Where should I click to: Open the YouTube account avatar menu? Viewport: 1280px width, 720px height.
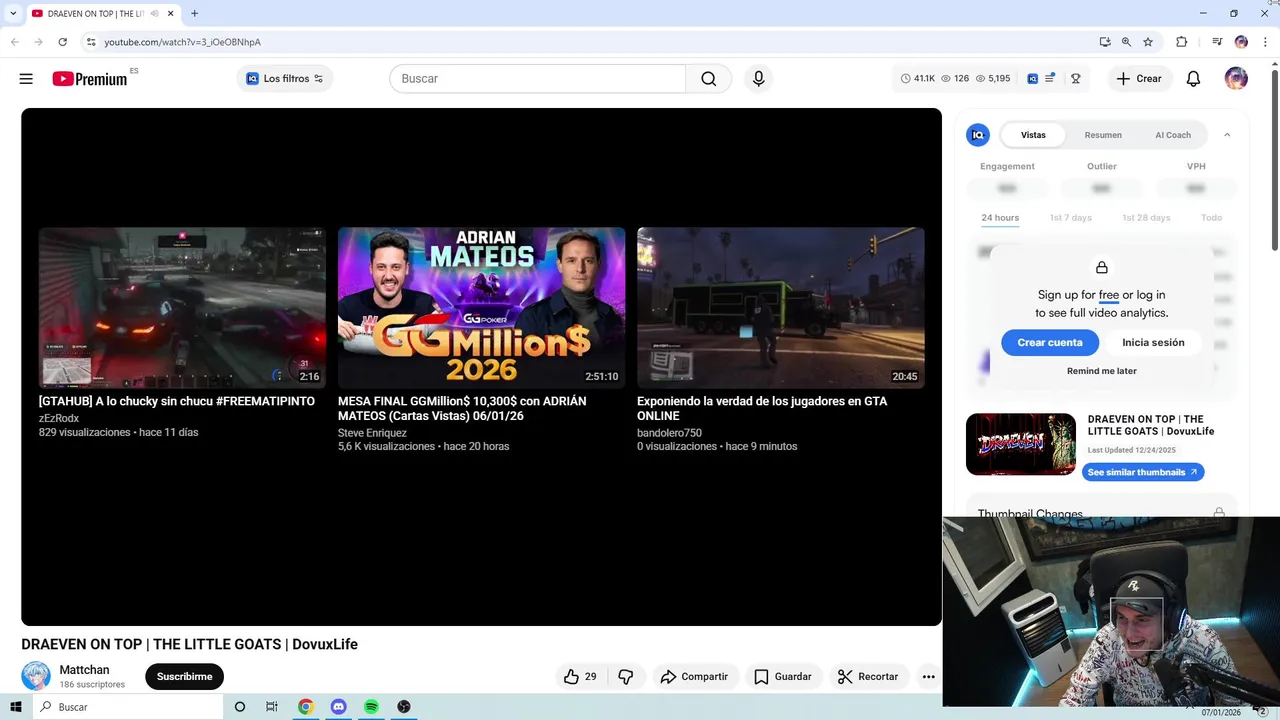(x=1236, y=79)
